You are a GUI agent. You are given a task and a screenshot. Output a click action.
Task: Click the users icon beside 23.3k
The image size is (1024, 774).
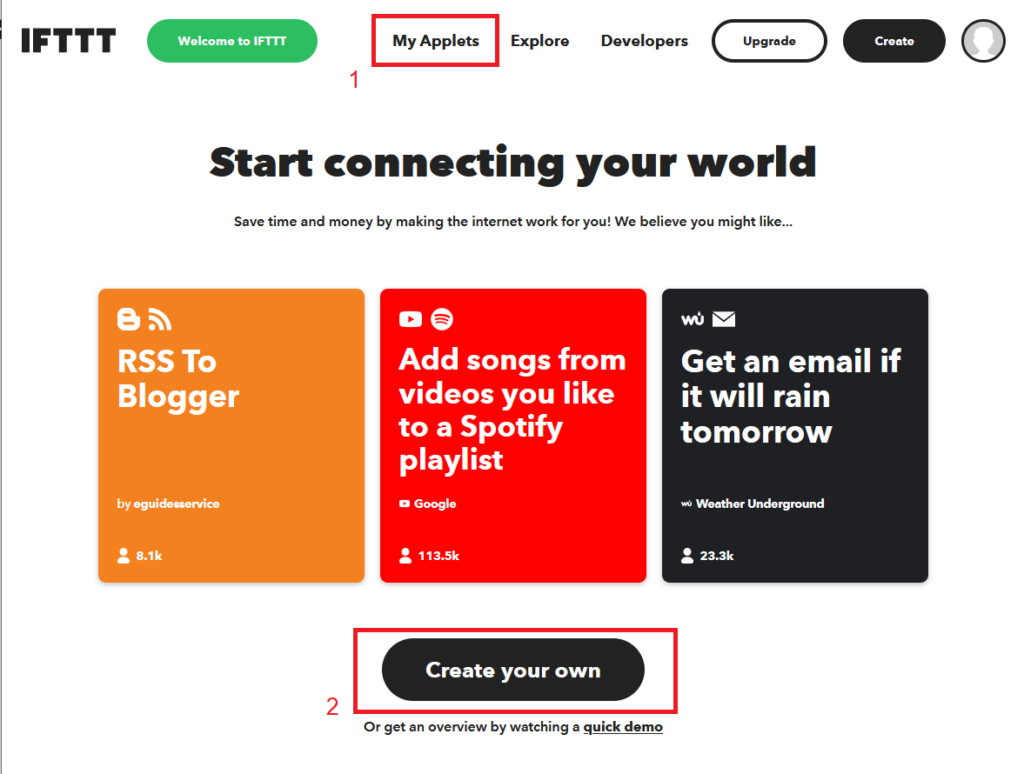687,556
